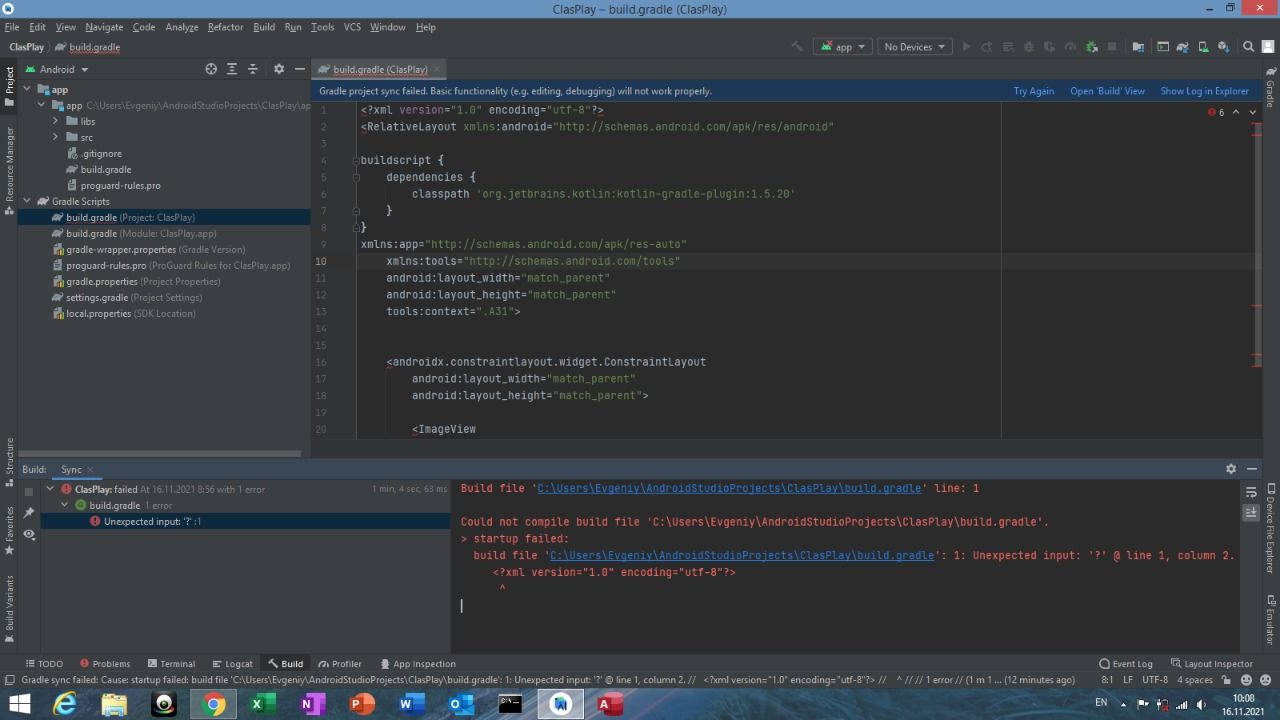Viewport: 1280px width, 720px height.
Task: Expand the src folder
Action: [x=56, y=137]
